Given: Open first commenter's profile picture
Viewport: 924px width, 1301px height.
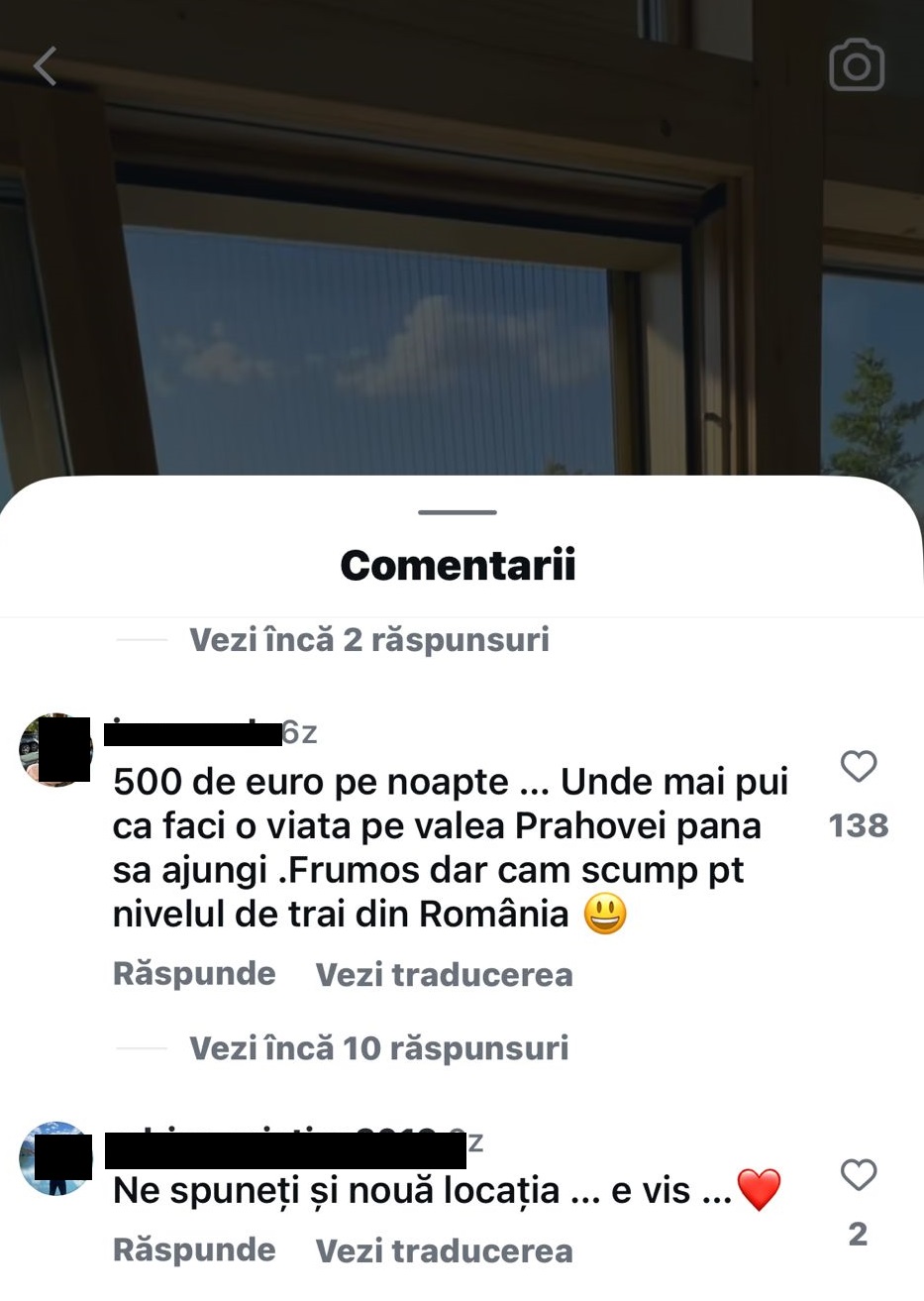Looking at the screenshot, I should click(55, 749).
